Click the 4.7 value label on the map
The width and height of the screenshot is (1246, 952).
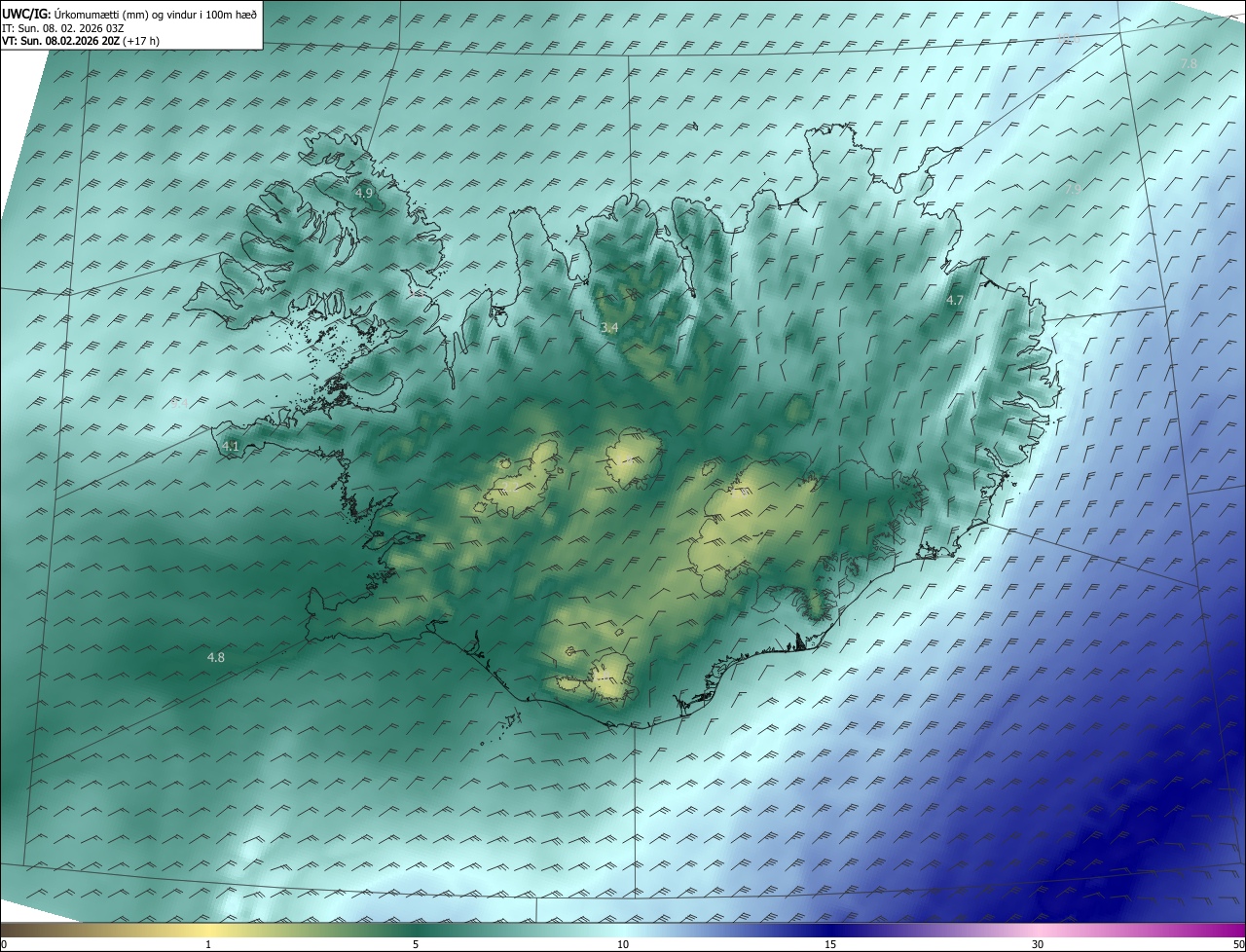(x=955, y=301)
